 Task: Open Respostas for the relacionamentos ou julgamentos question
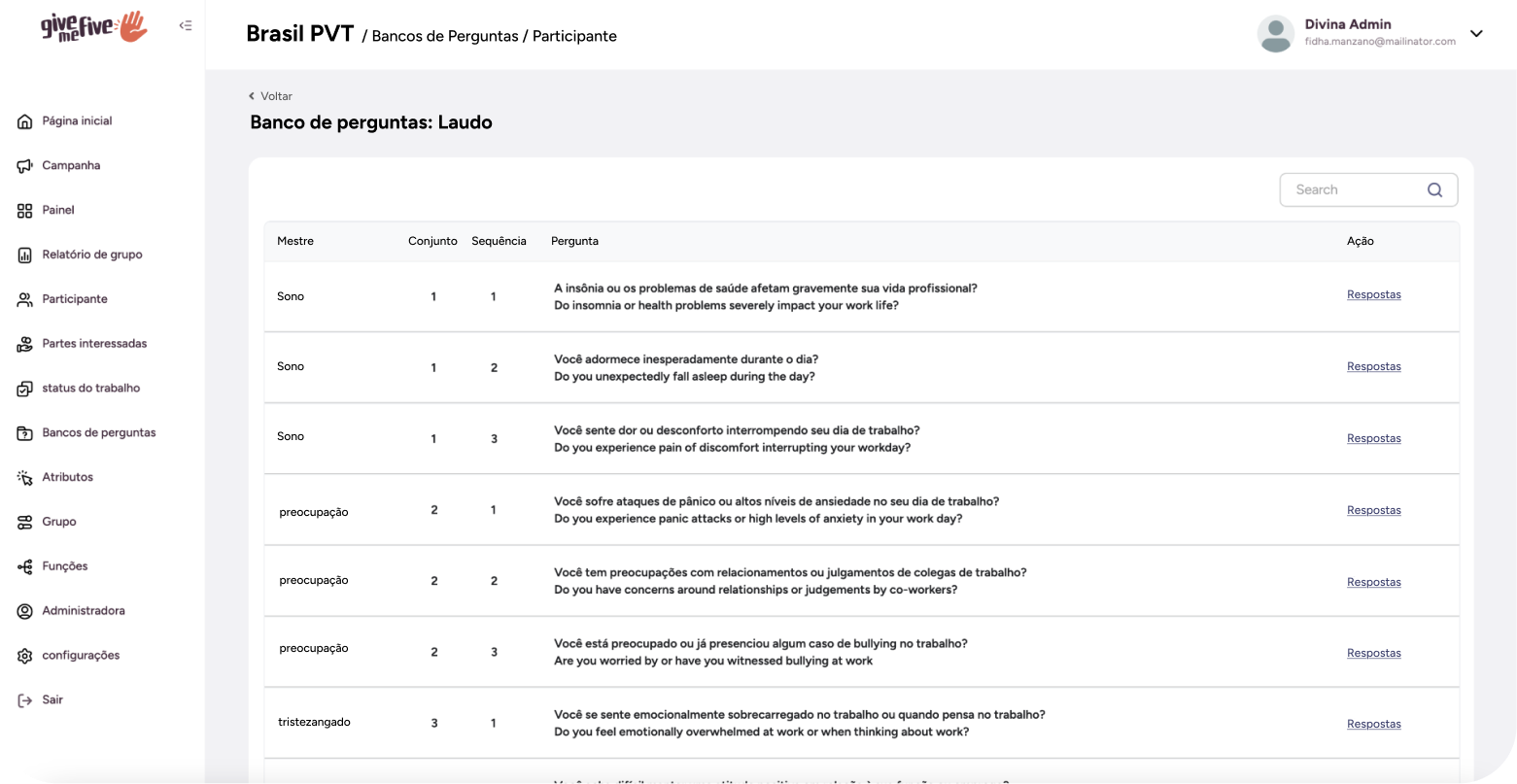pyautogui.click(x=1373, y=582)
